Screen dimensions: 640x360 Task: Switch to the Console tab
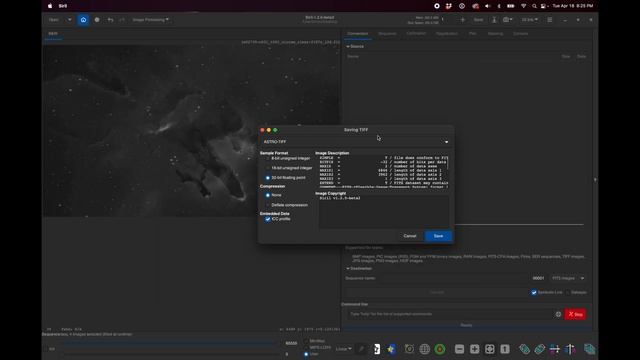pos(520,33)
